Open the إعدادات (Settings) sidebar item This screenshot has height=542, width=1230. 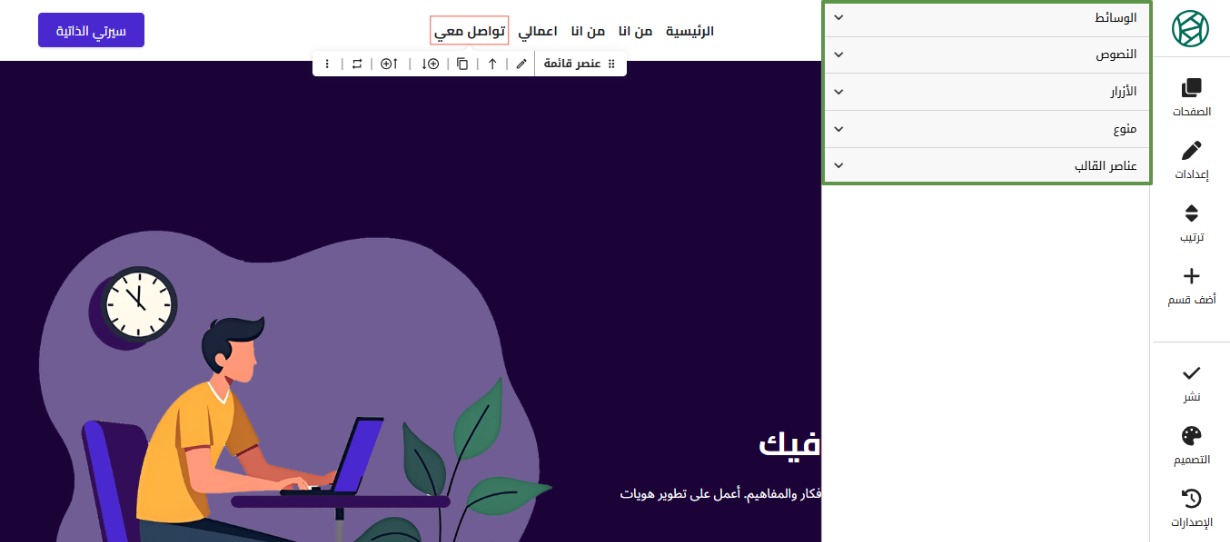1191,160
